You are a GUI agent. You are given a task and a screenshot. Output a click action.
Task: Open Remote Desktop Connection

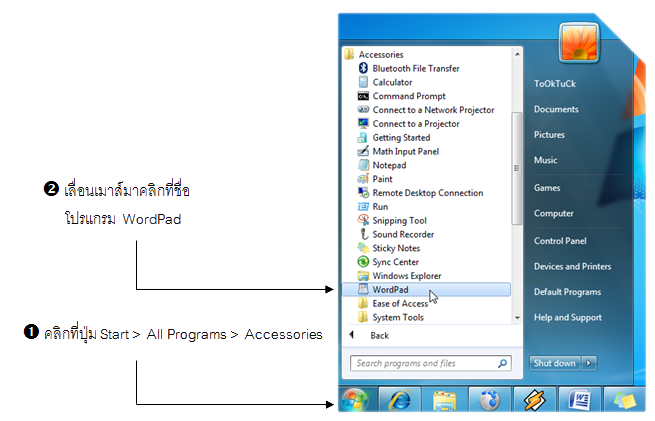point(427,193)
